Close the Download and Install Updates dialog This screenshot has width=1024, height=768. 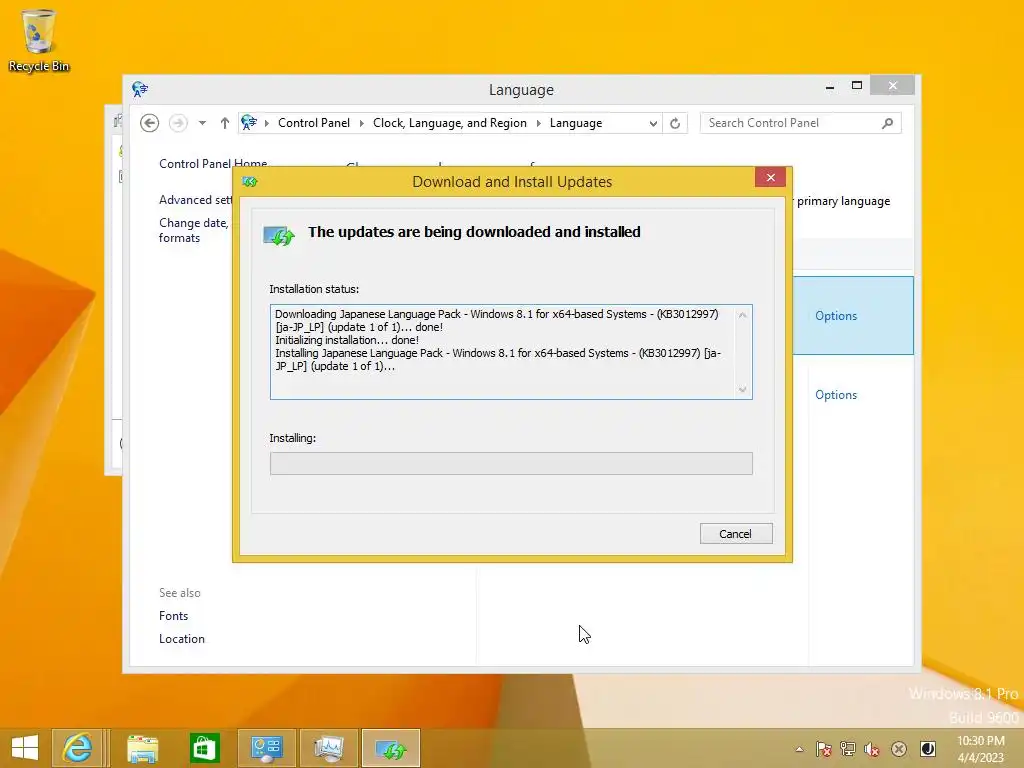[x=771, y=177]
